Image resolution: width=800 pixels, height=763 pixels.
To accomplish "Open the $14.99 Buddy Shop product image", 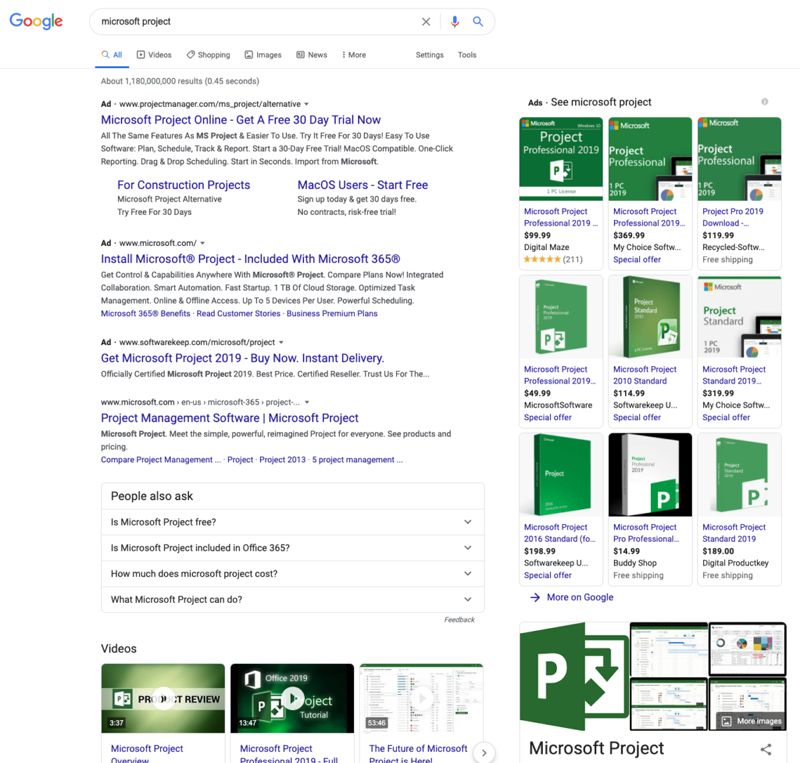I will tap(650, 475).
